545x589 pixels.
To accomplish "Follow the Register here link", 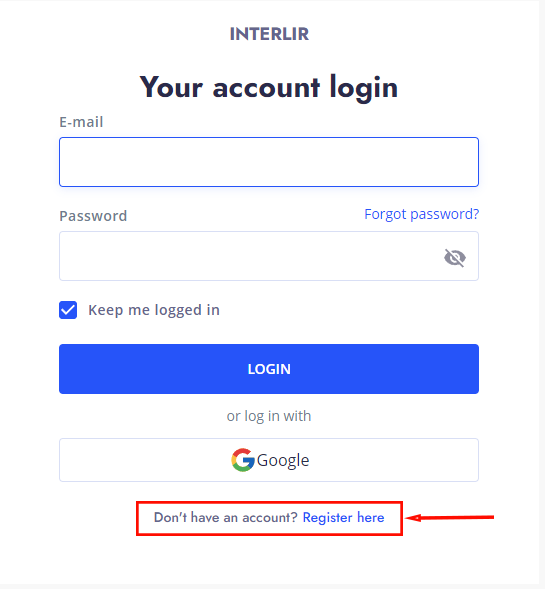I will (343, 518).
